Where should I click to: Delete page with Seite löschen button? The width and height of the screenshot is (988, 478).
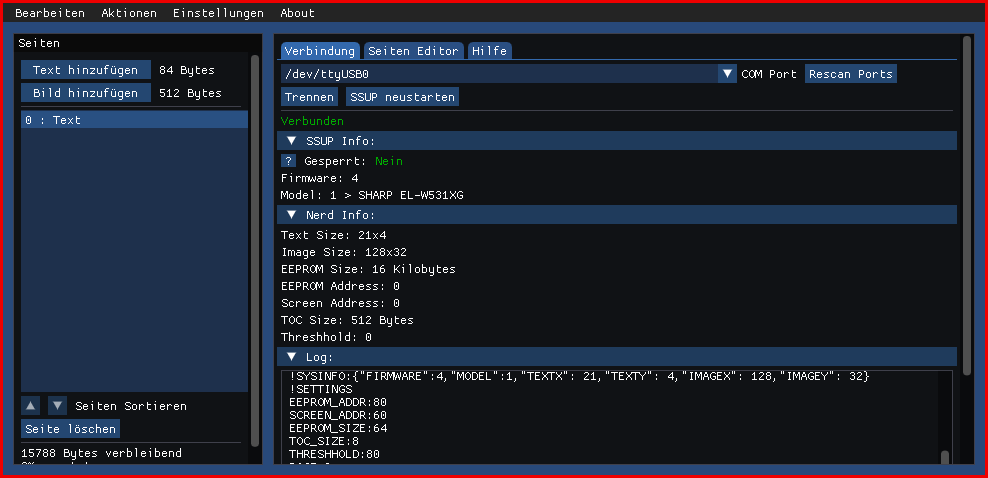click(70, 429)
